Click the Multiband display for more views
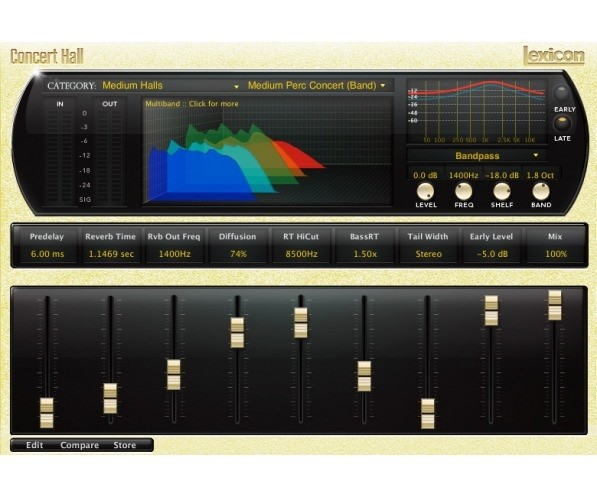This screenshot has height=497, width=597. pos(268,151)
